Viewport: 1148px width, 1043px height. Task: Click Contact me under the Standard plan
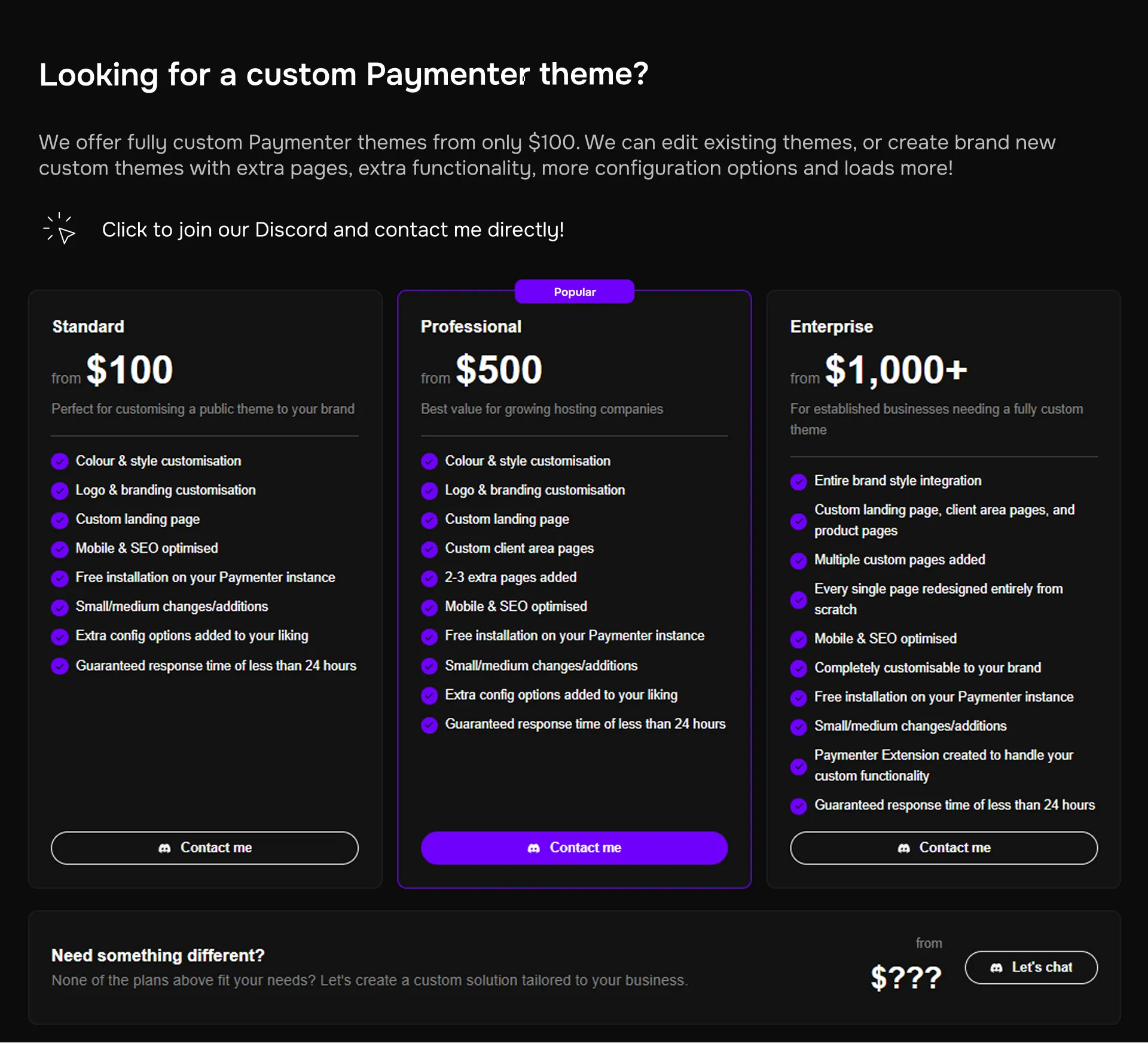pos(205,848)
